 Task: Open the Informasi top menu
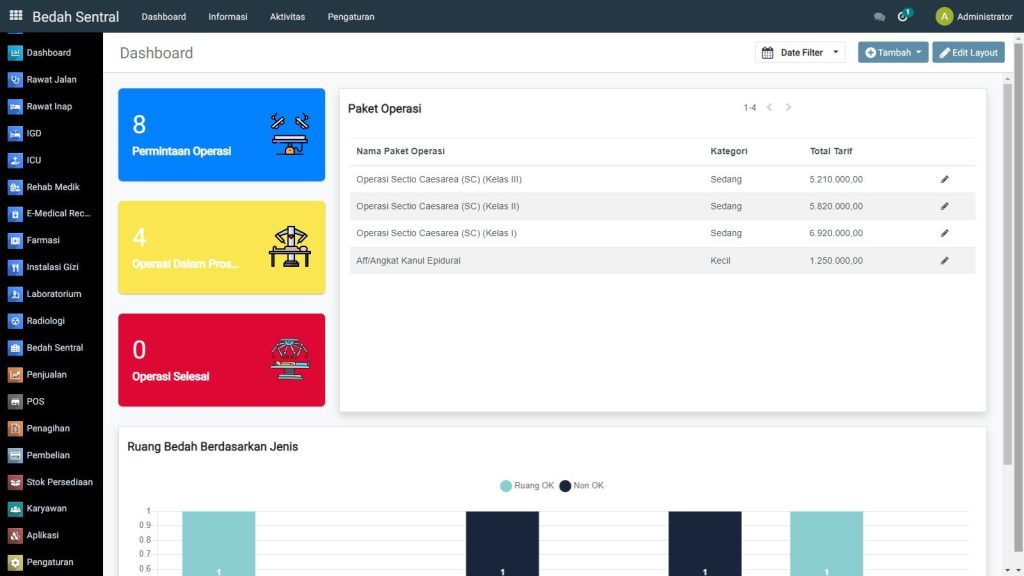pyautogui.click(x=228, y=17)
